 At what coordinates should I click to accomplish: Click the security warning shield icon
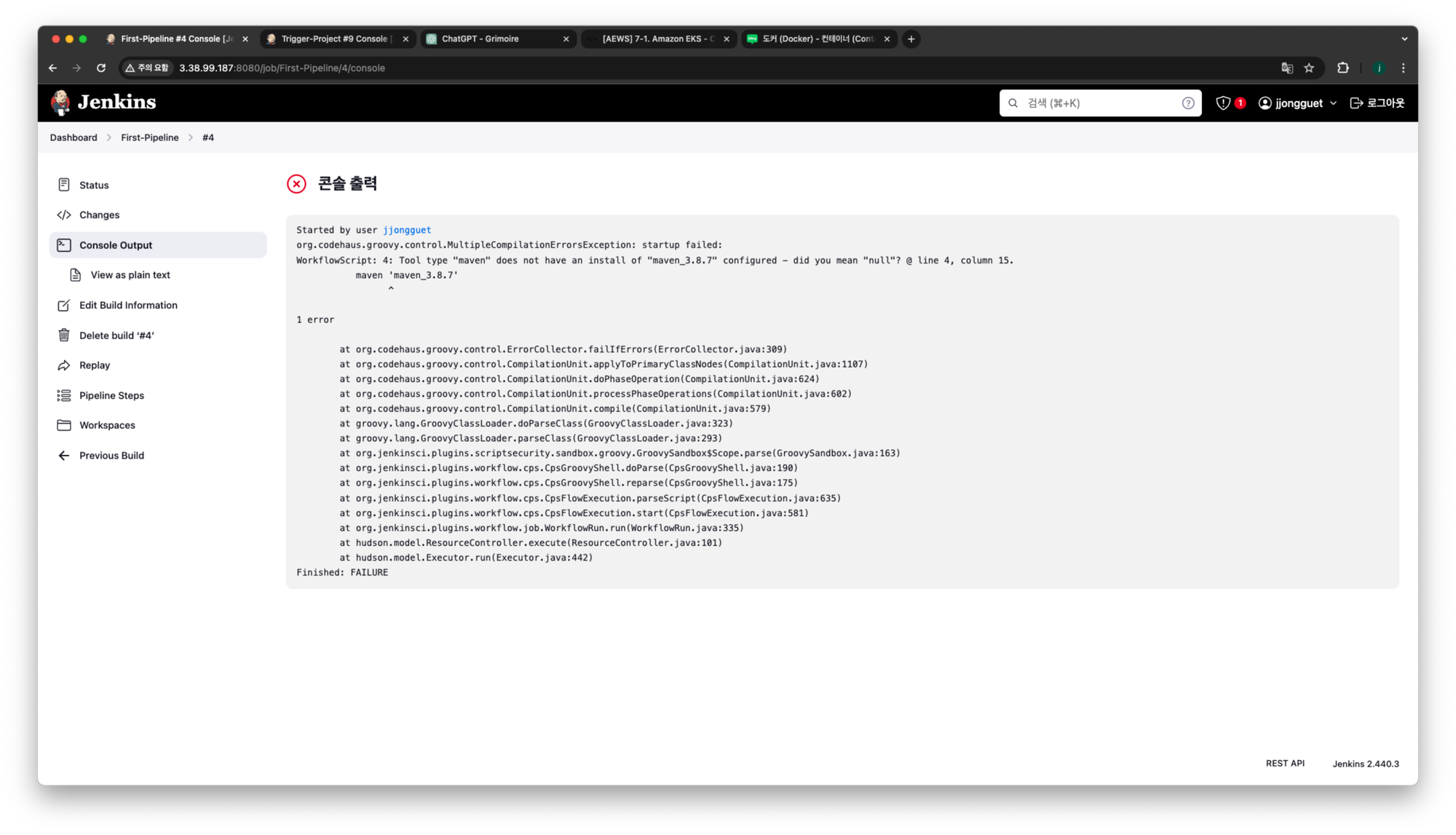(x=1223, y=103)
